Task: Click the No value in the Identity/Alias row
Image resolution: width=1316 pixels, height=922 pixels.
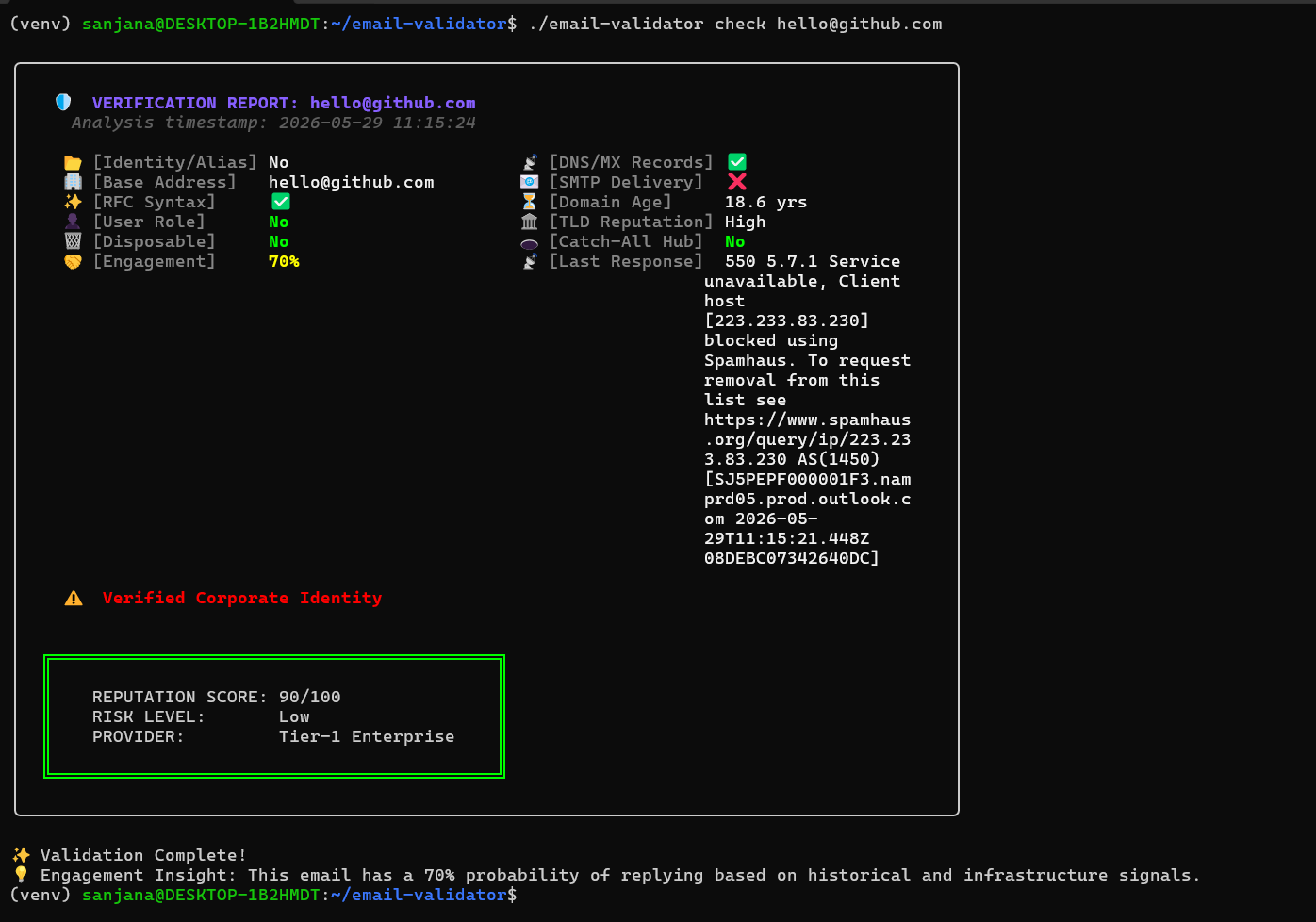Action: click(279, 162)
